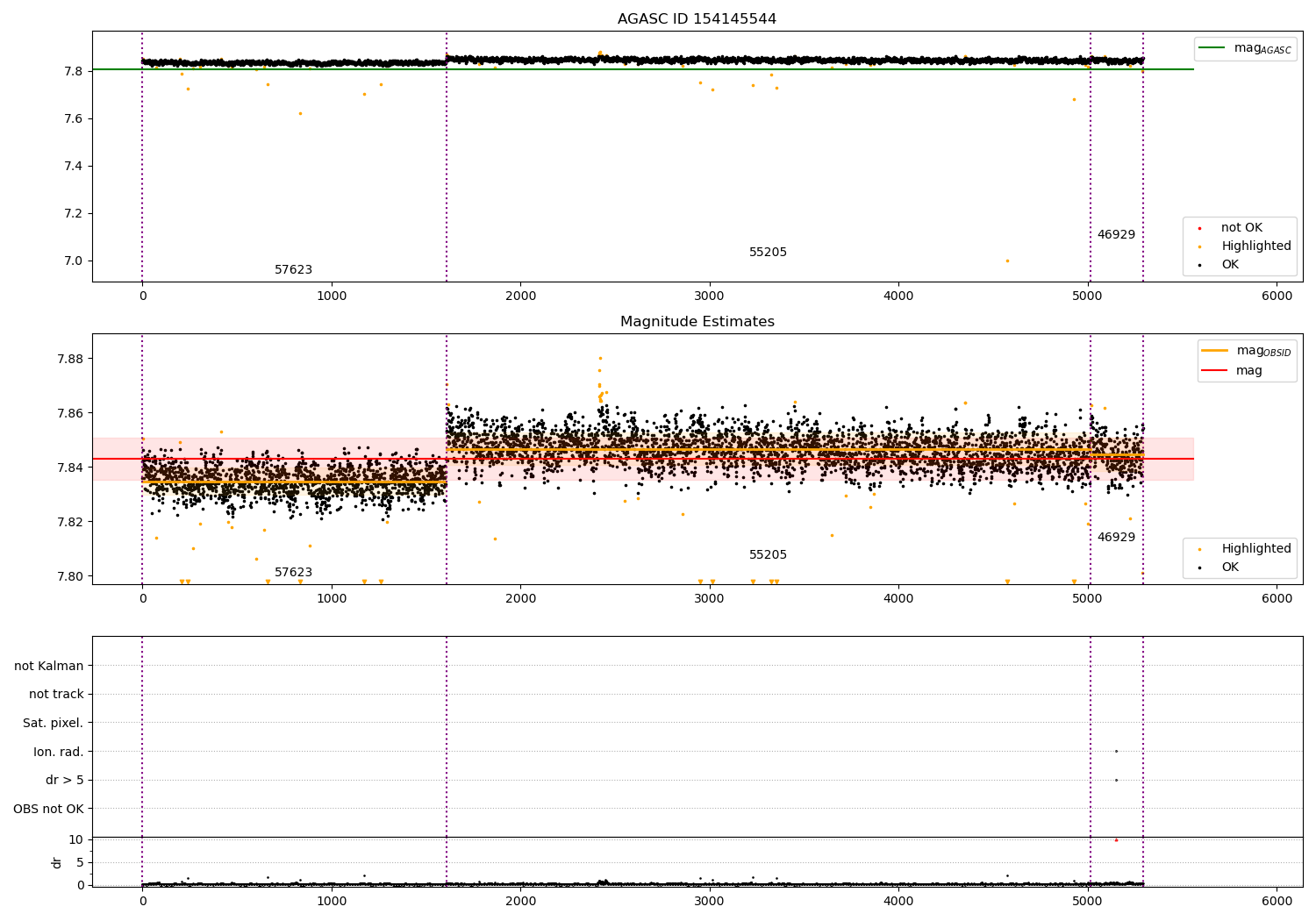Click 'Highlighted' legend entry in top plot
The height and width of the screenshot is (921, 1316).
(1255, 246)
